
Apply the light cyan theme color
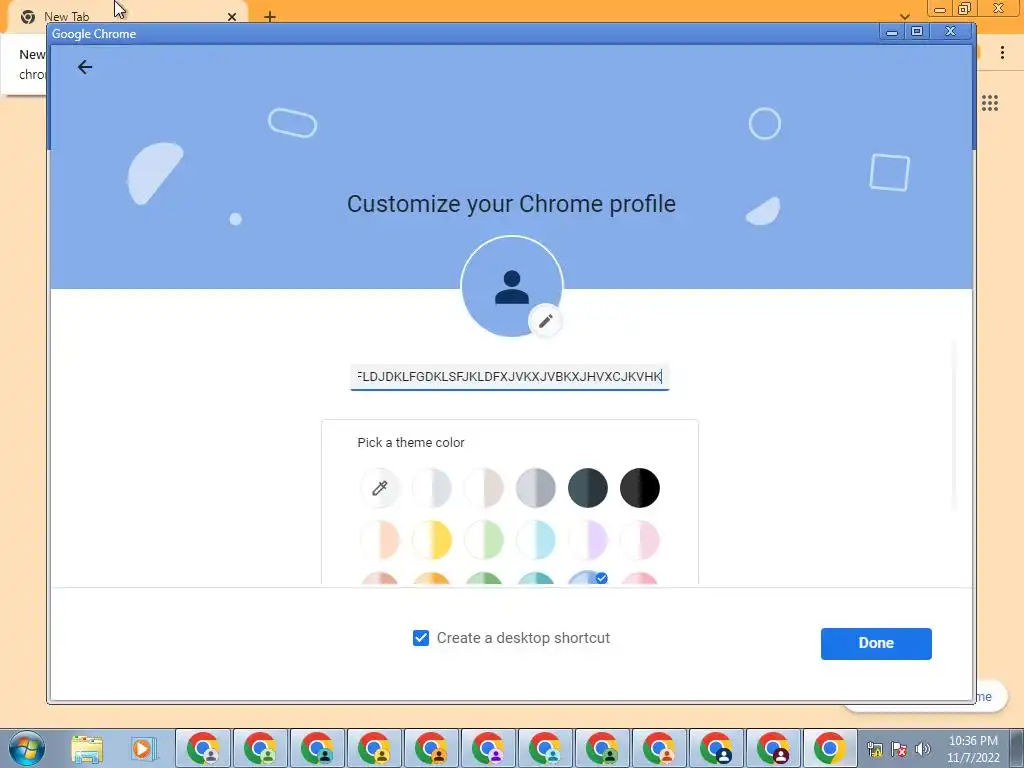tap(536, 540)
